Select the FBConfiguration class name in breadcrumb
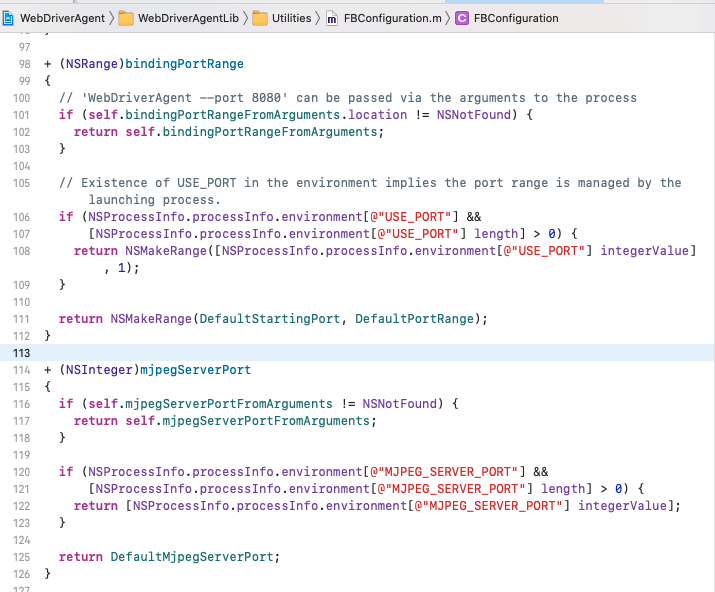Image resolution: width=715 pixels, height=592 pixels. [x=516, y=18]
